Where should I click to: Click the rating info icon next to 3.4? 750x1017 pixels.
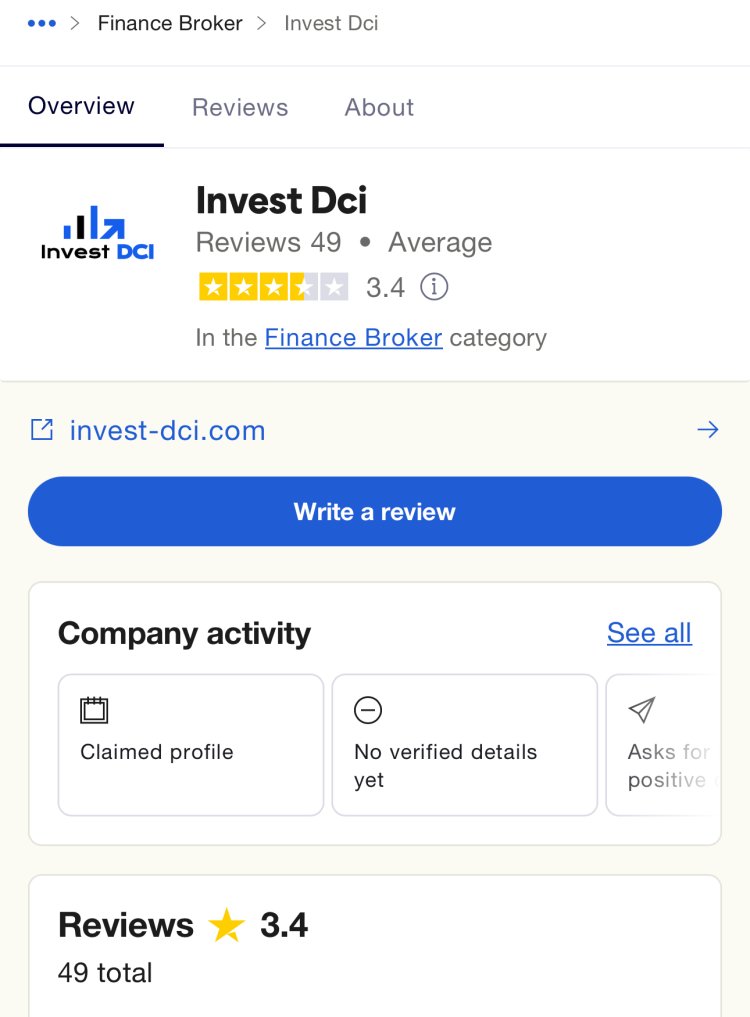tap(434, 287)
